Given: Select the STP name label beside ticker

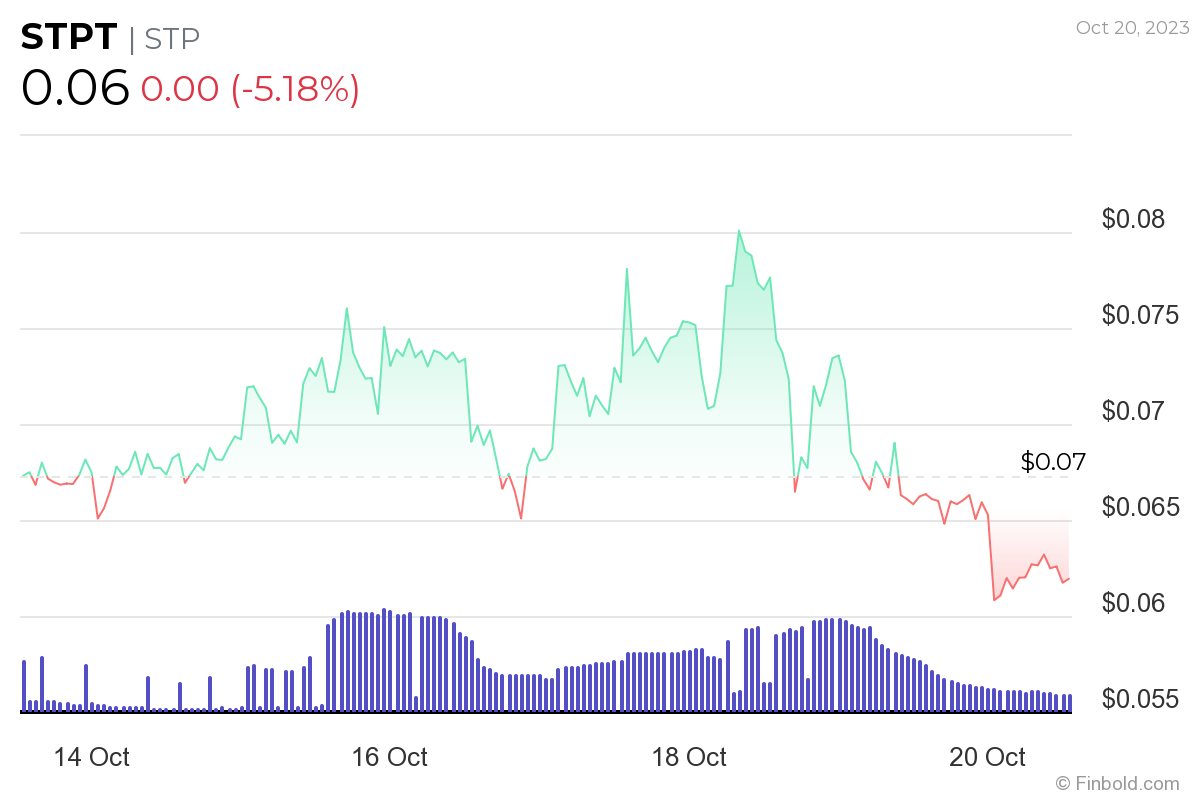Looking at the screenshot, I should point(172,38).
